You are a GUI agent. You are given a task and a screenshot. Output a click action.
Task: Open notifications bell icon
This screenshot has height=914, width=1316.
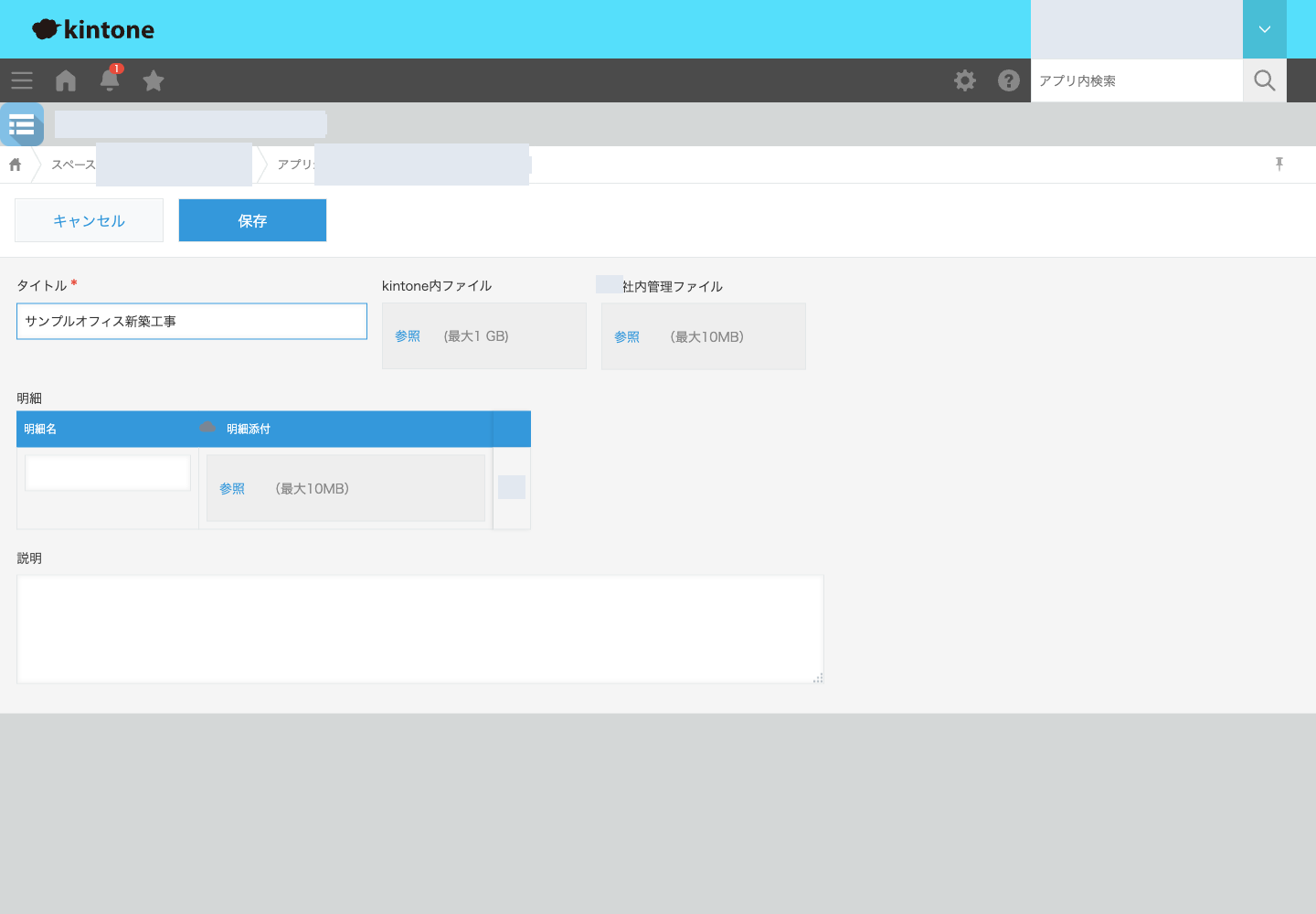pyautogui.click(x=110, y=80)
